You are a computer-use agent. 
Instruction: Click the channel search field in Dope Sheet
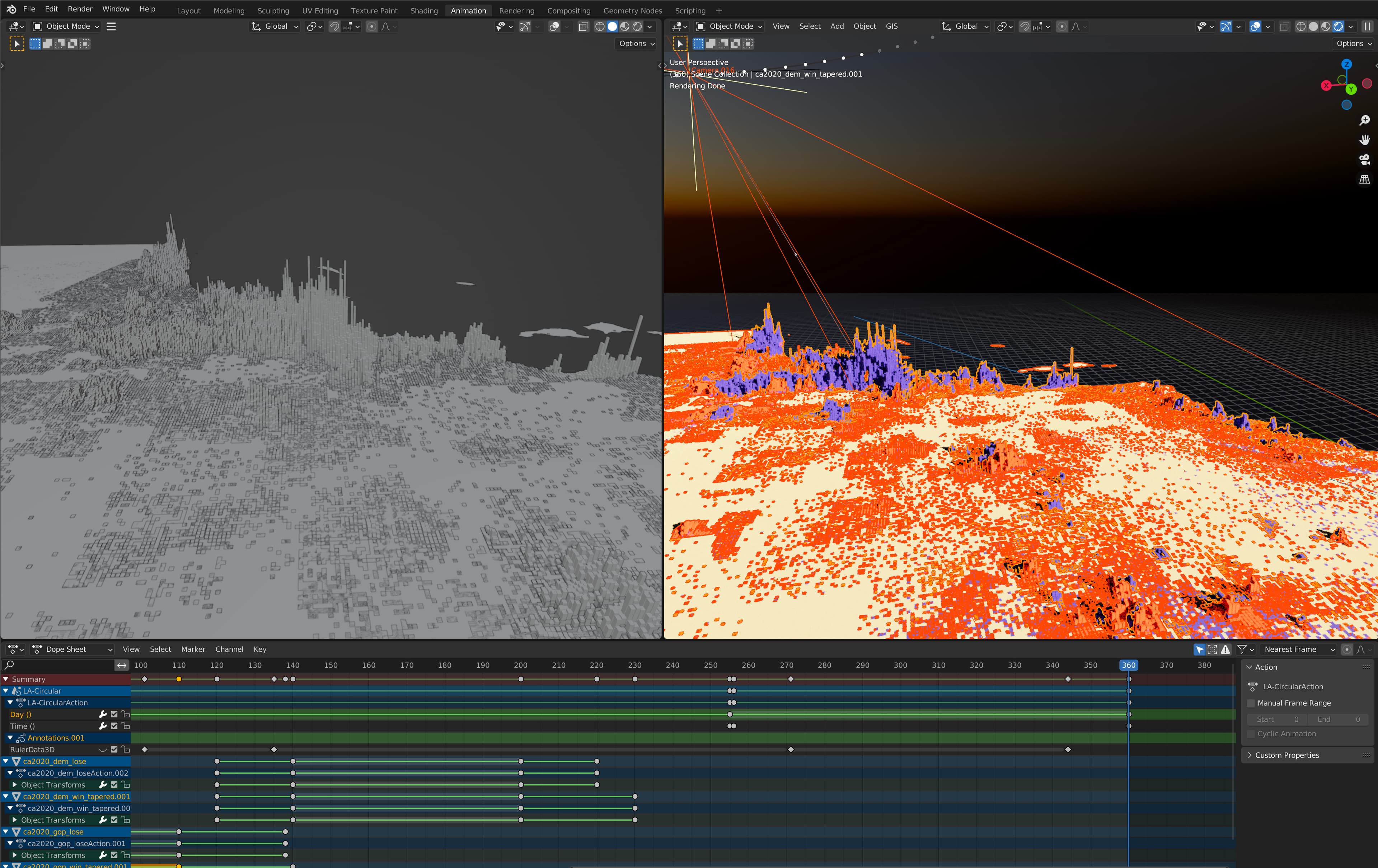pyautogui.click(x=58, y=666)
